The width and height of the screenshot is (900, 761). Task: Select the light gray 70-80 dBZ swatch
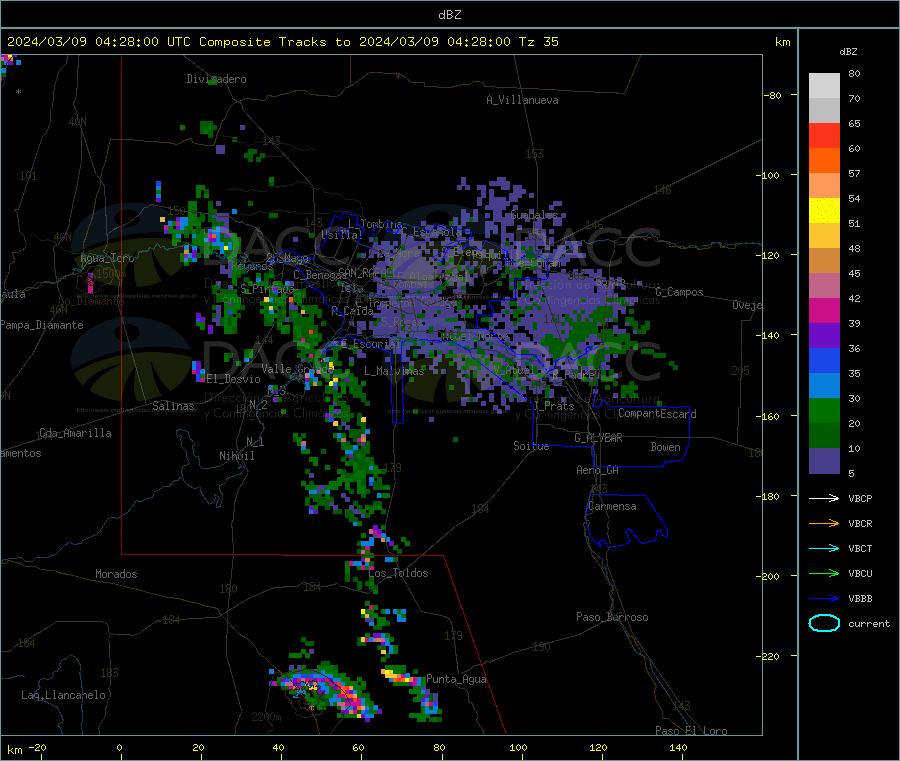click(x=824, y=86)
